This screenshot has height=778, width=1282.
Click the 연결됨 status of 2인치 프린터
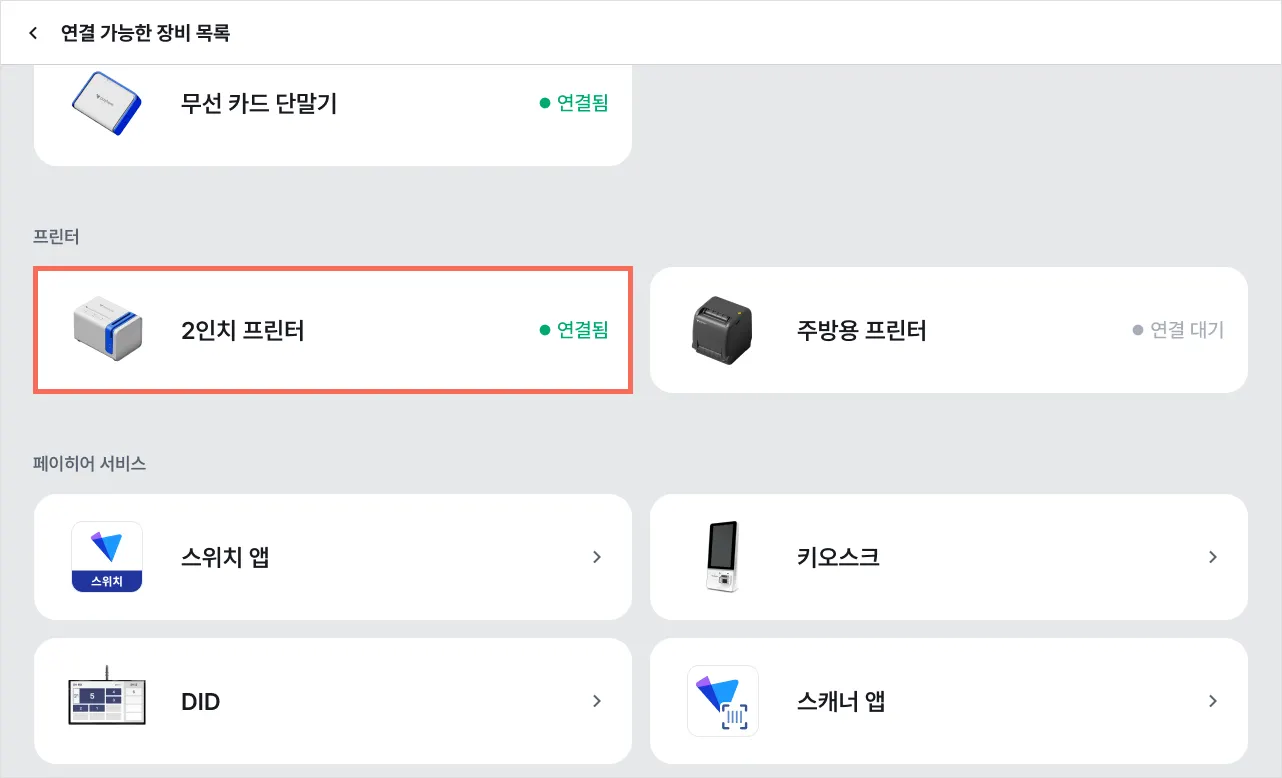click(574, 330)
